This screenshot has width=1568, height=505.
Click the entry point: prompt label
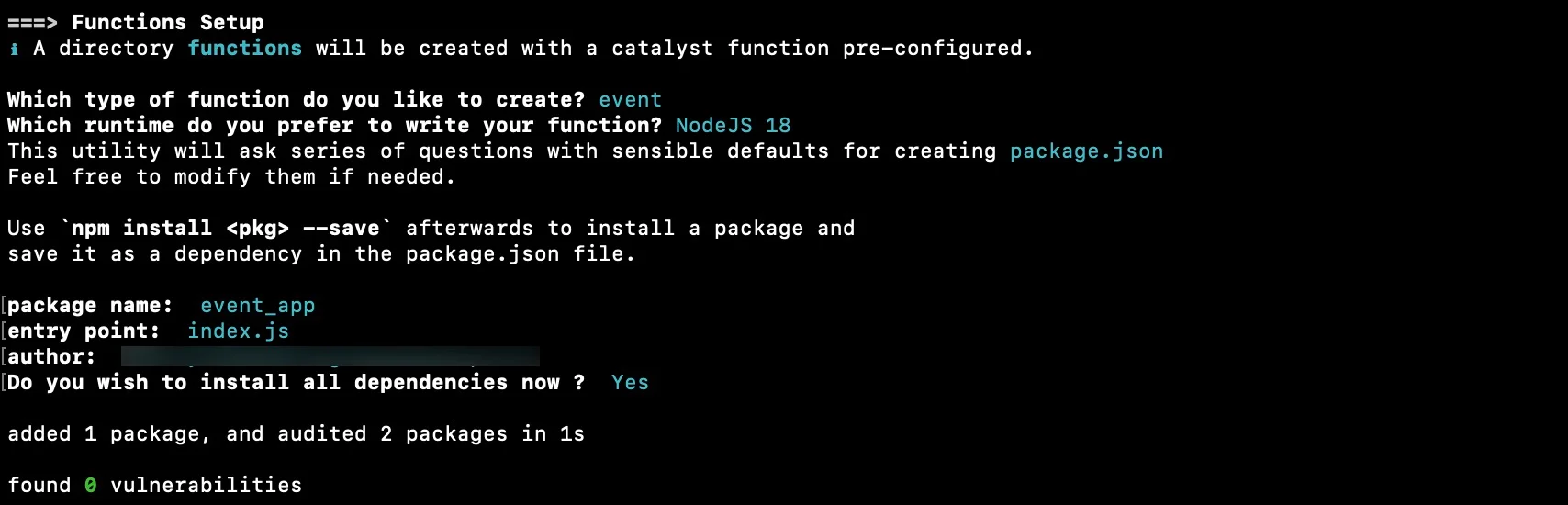pos(84,331)
